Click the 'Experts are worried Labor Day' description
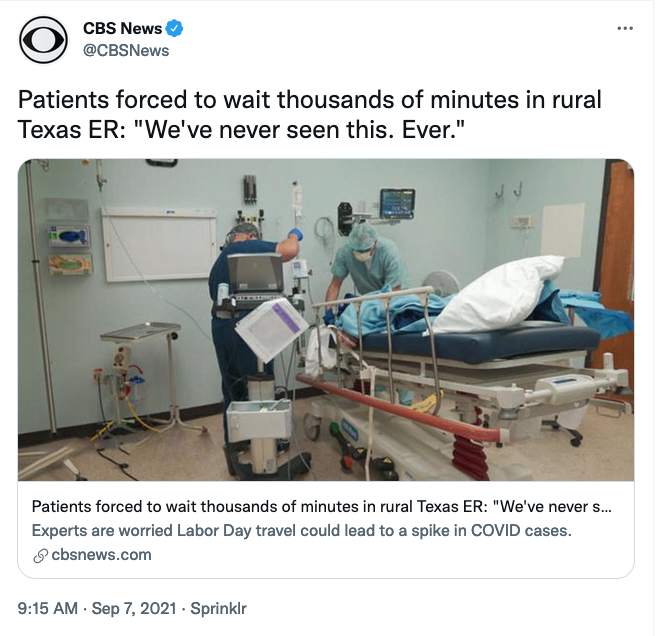 302,530
